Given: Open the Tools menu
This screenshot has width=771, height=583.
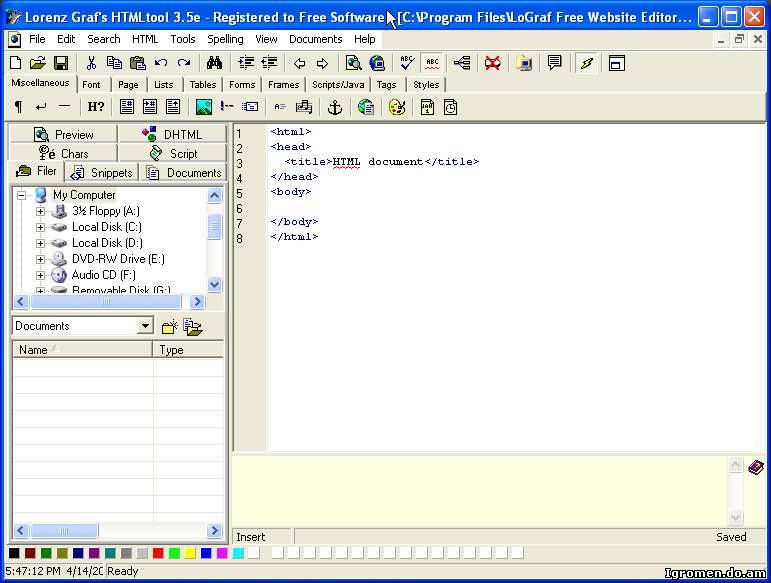Looking at the screenshot, I should point(183,39).
